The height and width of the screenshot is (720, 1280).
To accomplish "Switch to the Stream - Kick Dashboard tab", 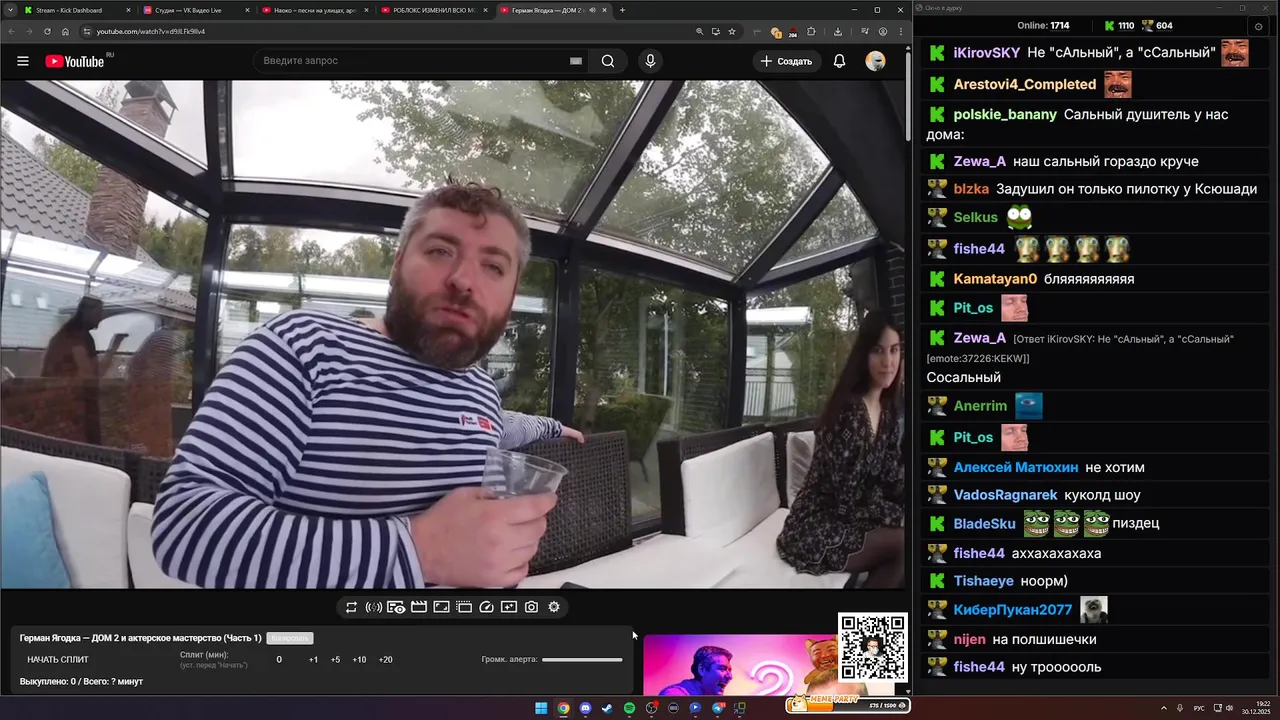I will pos(75,10).
